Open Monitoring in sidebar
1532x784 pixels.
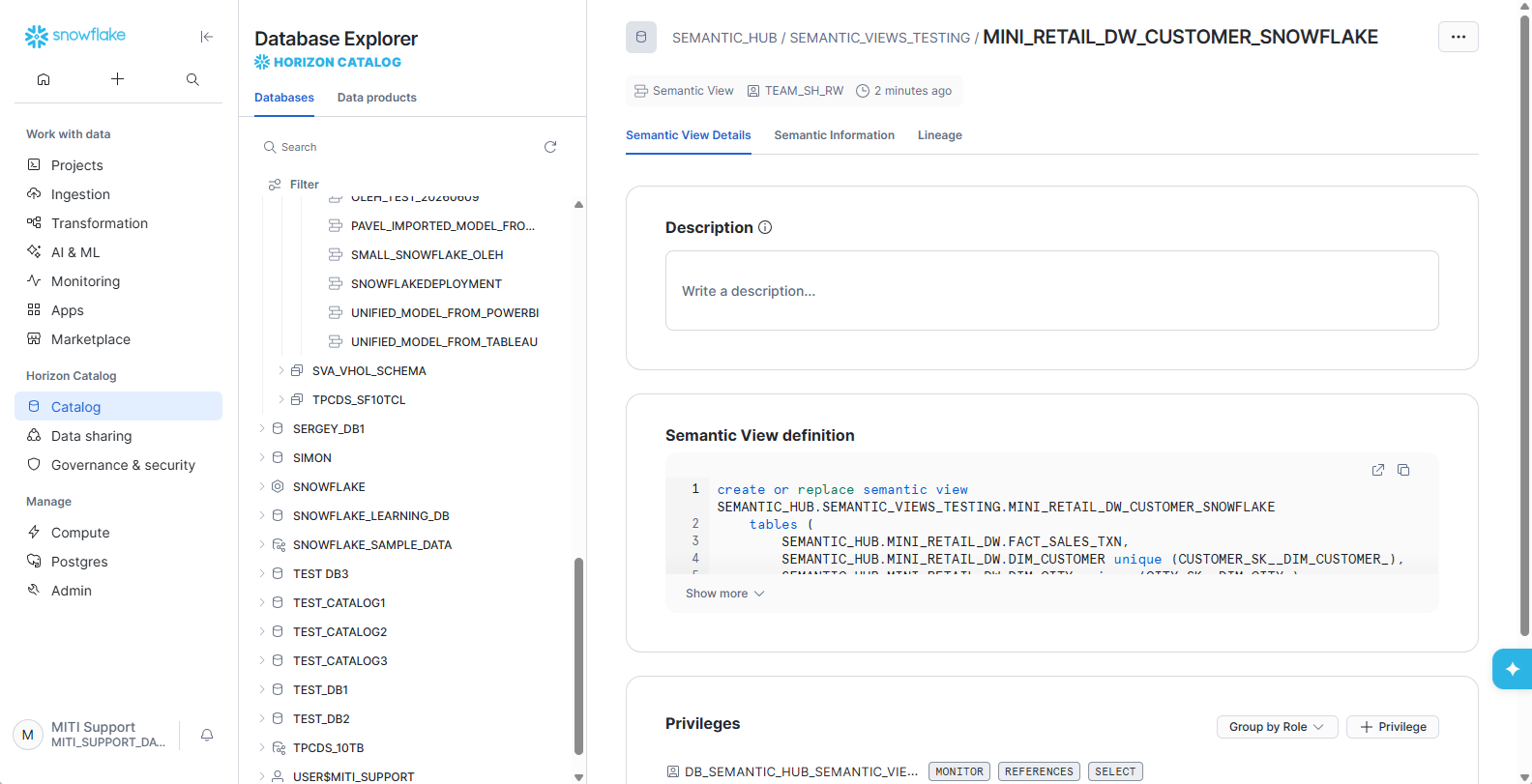point(118,281)
